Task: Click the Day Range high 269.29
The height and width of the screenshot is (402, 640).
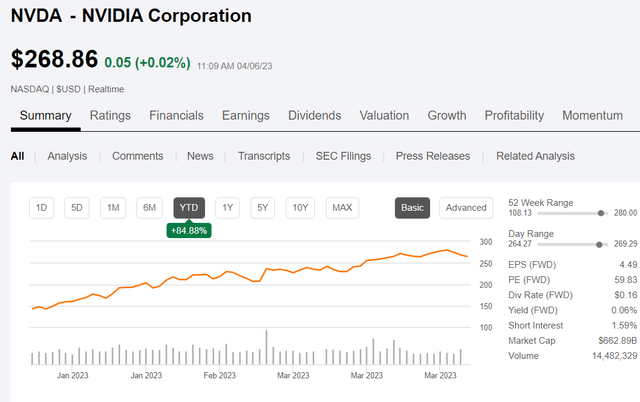Action: [x=625, y=244]
